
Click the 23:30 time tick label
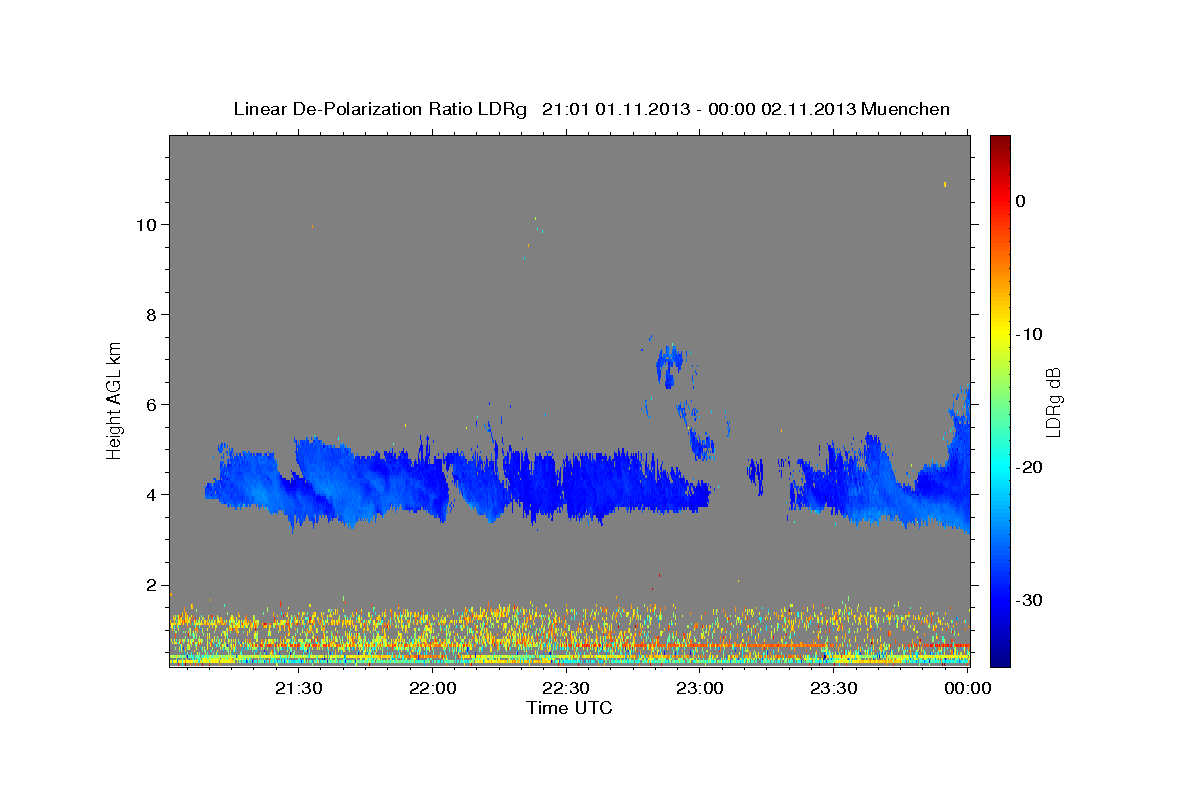coord(834,688)
